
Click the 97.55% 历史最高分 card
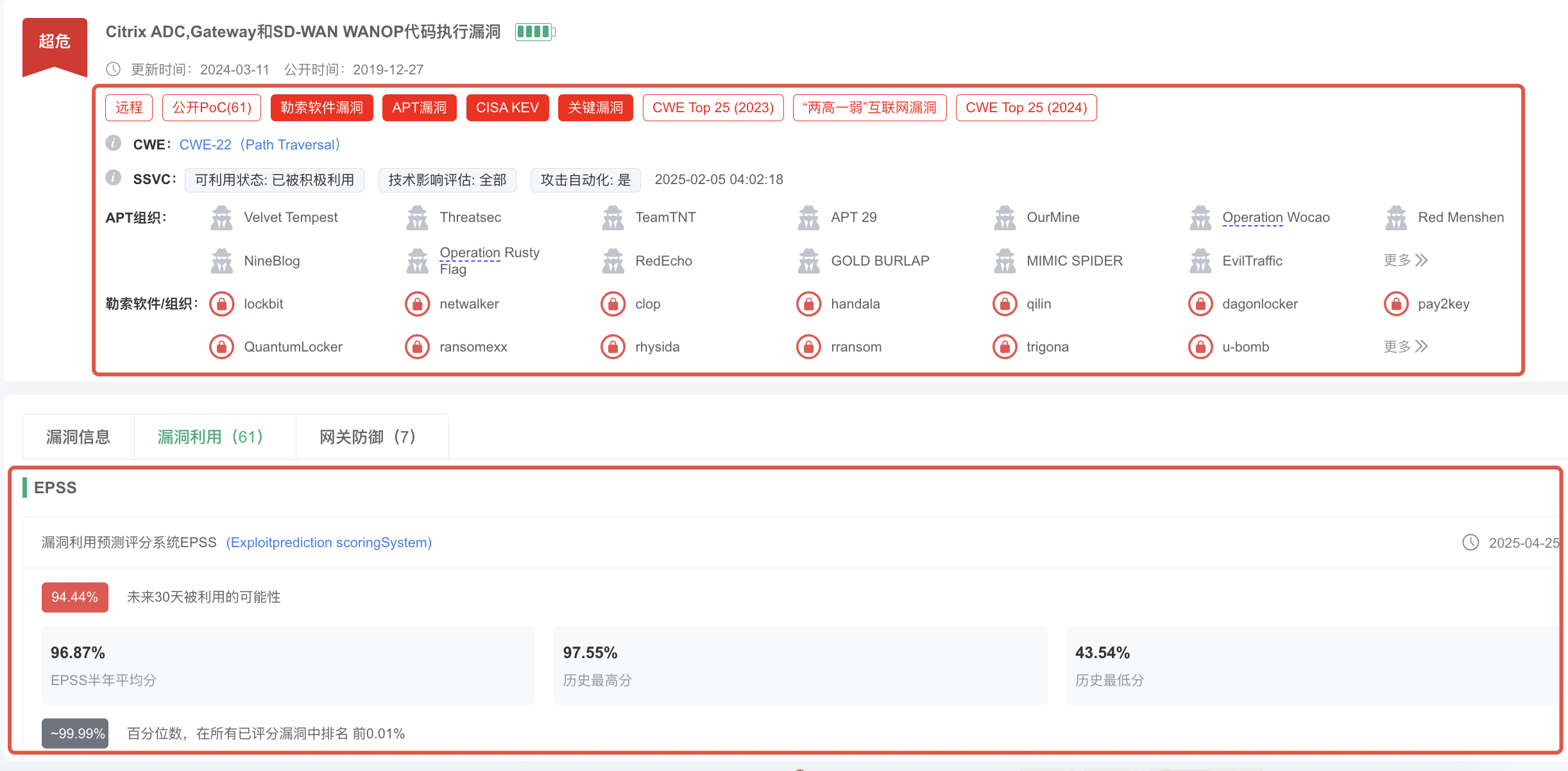point(801,666)
